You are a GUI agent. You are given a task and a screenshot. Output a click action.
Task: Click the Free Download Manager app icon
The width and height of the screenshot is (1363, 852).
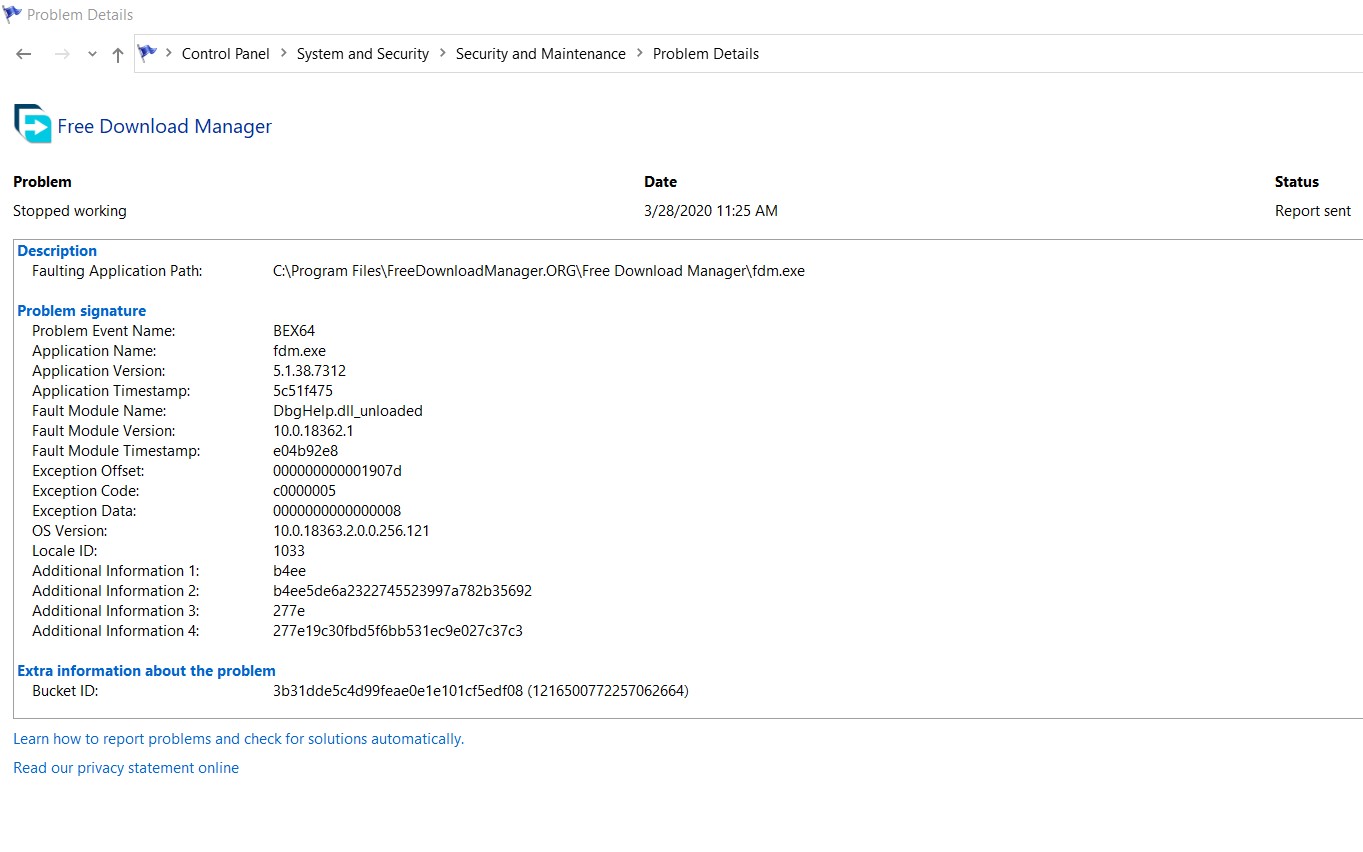(x=33, y=124)
